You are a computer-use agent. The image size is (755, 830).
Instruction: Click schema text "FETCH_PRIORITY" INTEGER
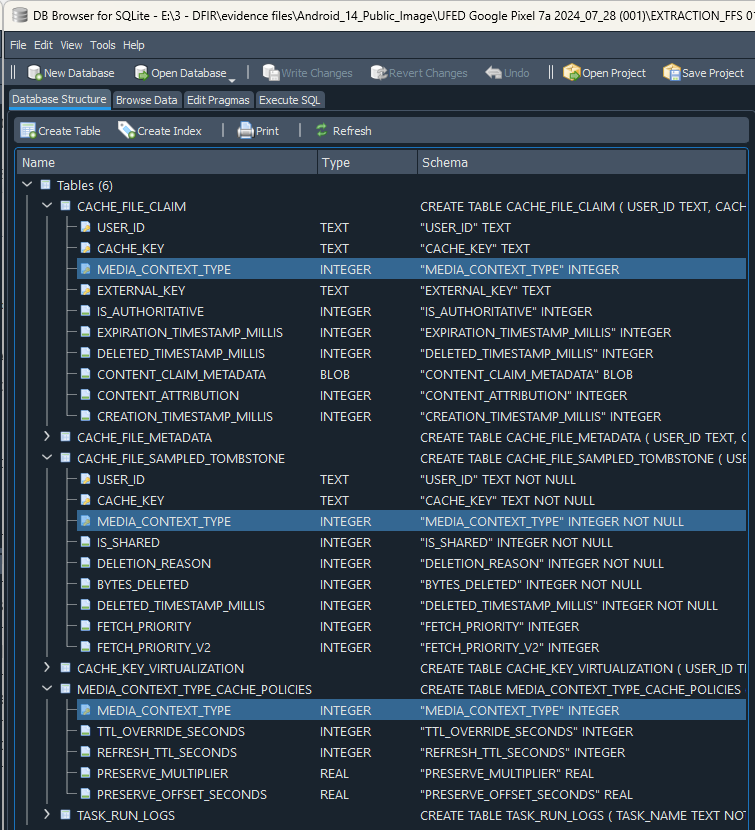click(x=499, y=626)
